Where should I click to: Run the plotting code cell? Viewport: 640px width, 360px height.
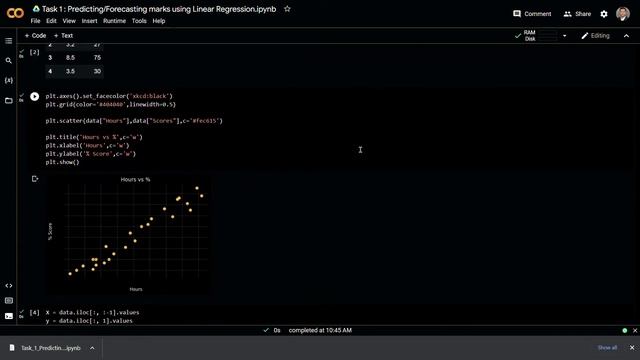point(35,96)
